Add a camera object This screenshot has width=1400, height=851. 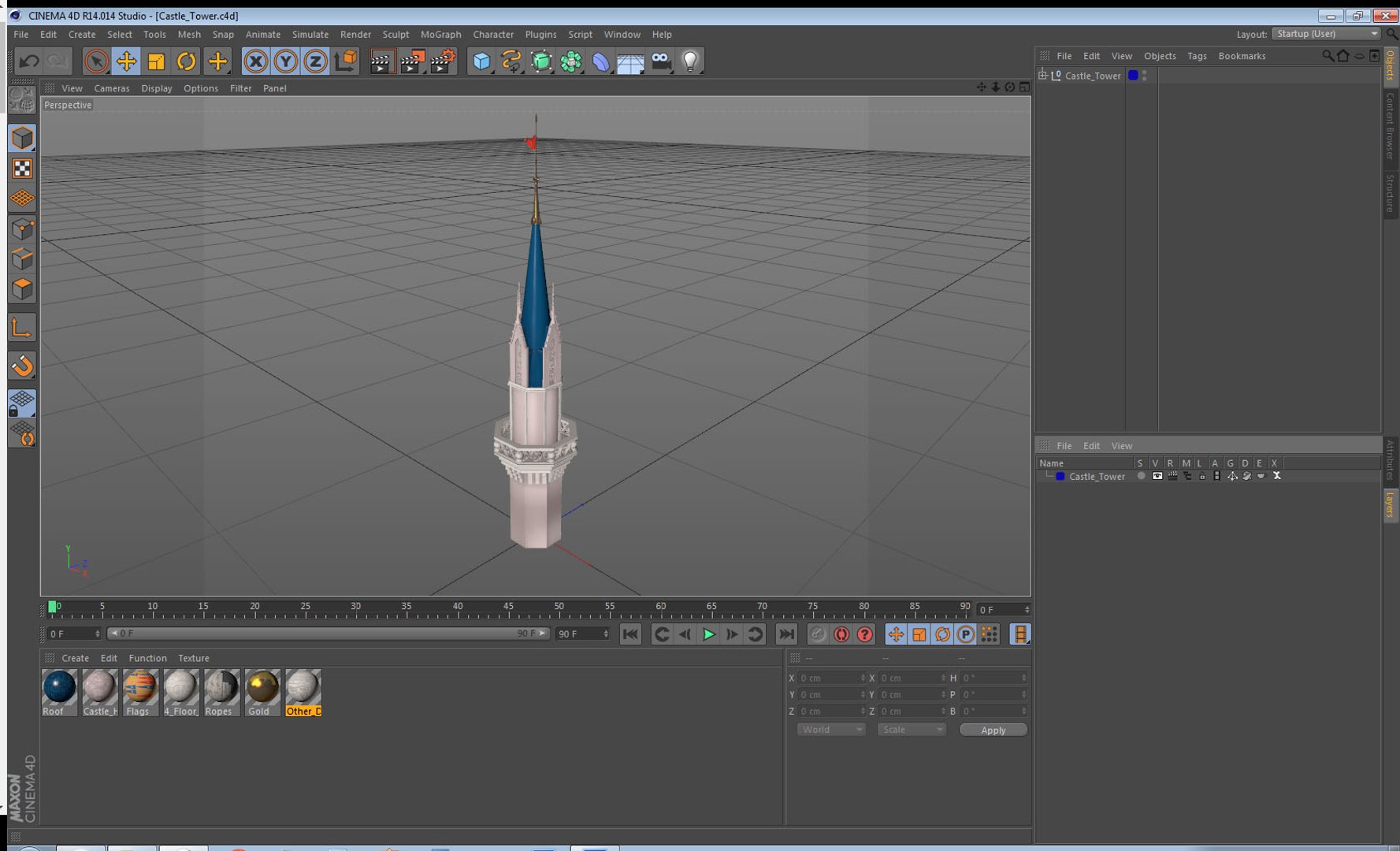pyautogui.click(x=661, y=61)
